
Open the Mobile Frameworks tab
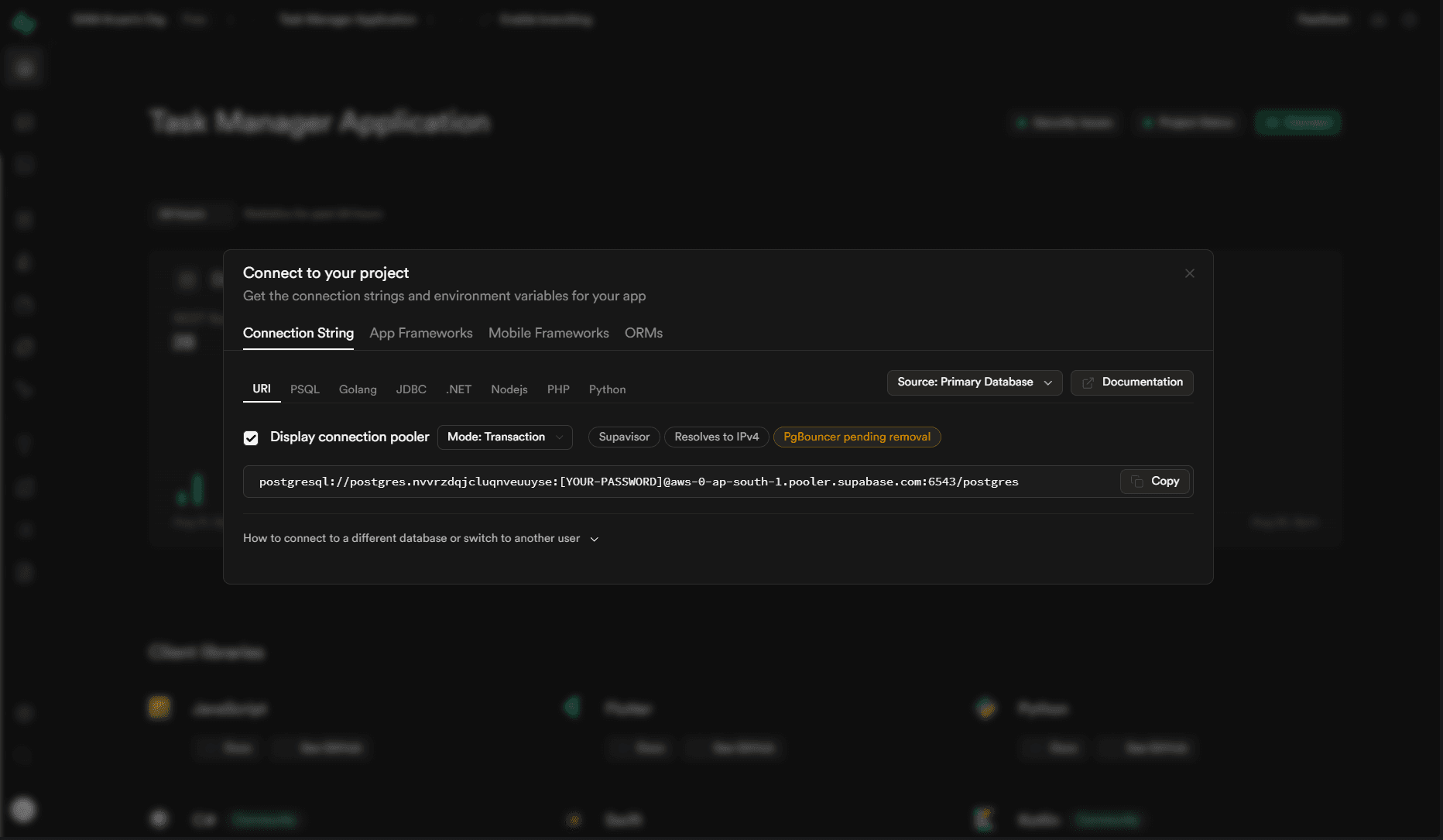pyautogui.click(x=549, y=333)
